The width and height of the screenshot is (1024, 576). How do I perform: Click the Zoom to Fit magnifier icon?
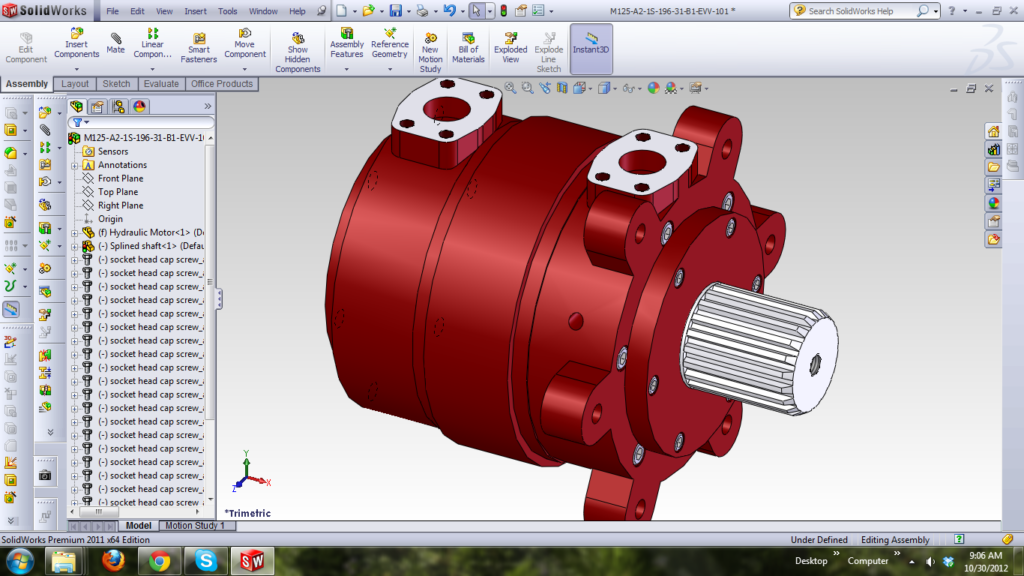click(x=510, y=88)
